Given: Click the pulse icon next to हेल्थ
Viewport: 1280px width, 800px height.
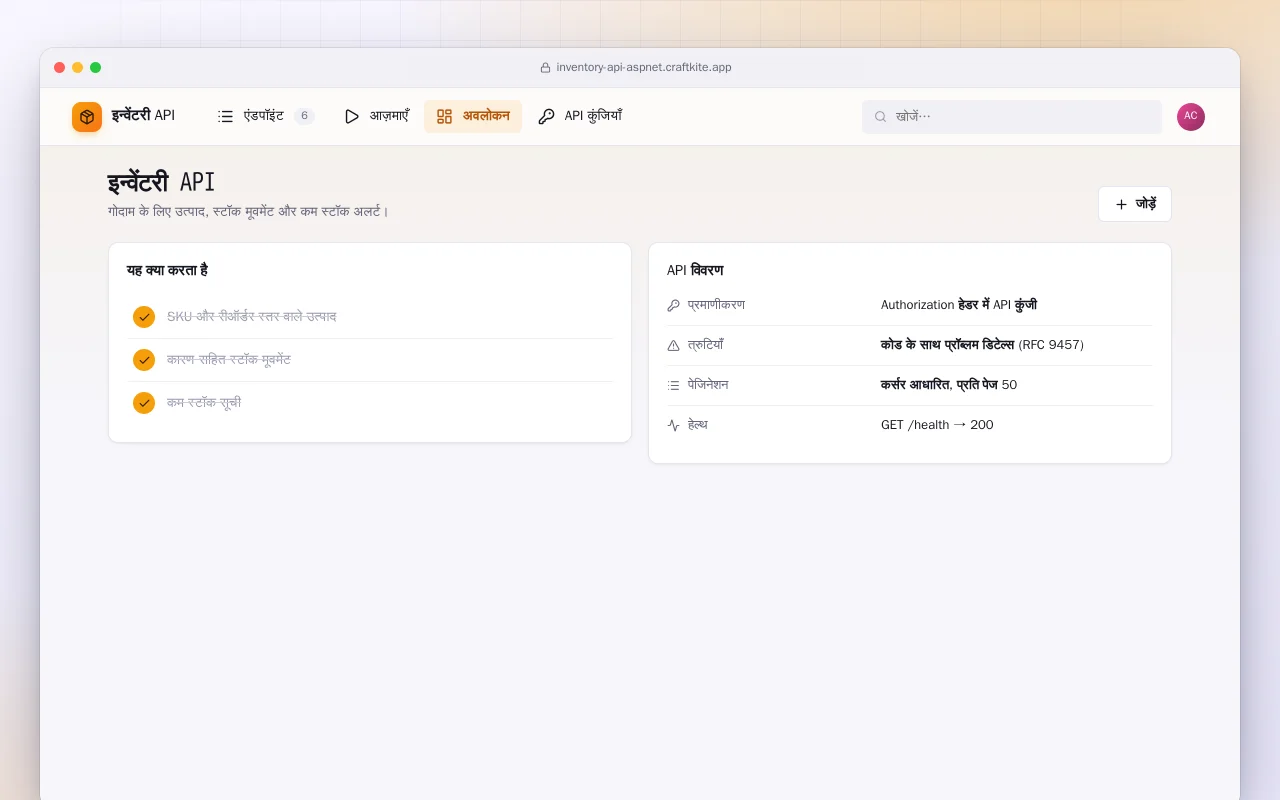Looking at the screenshot, I should [673, 425].
